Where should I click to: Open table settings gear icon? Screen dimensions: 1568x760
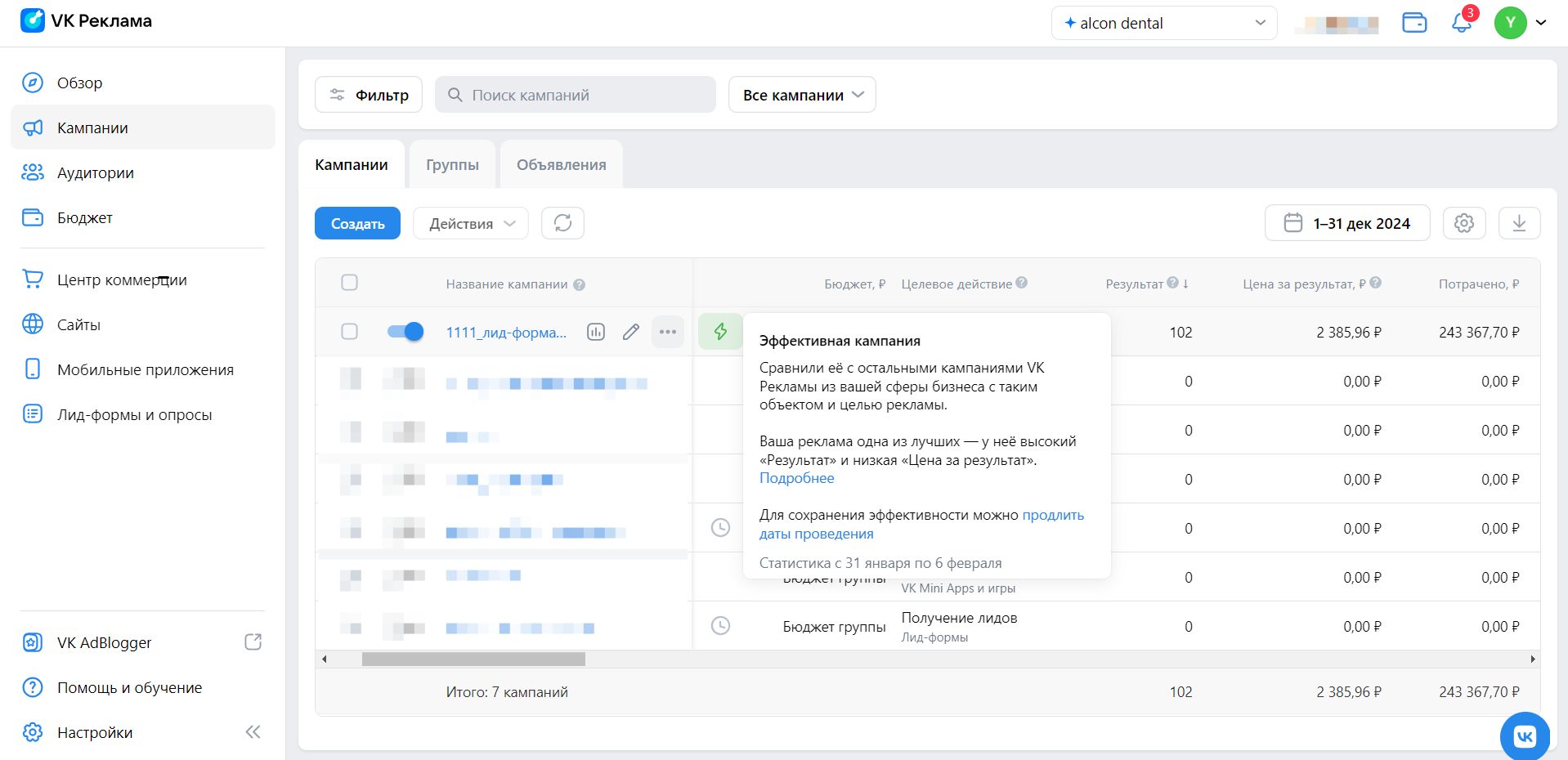click(1464, 223)
